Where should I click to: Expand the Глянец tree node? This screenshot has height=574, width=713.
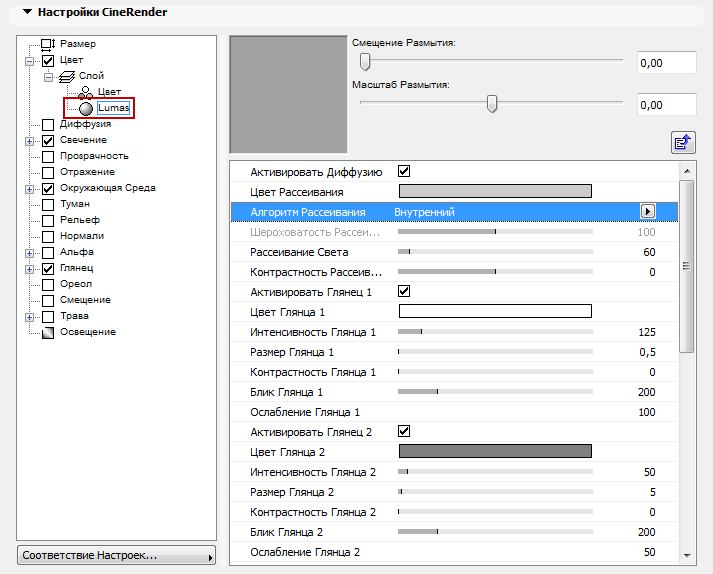30,269
